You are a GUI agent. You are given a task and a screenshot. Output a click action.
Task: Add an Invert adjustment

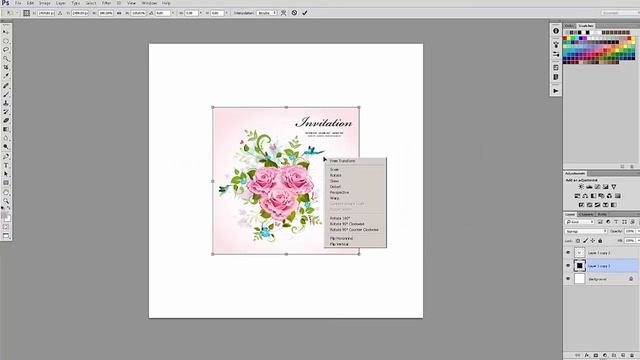[581, 205]
